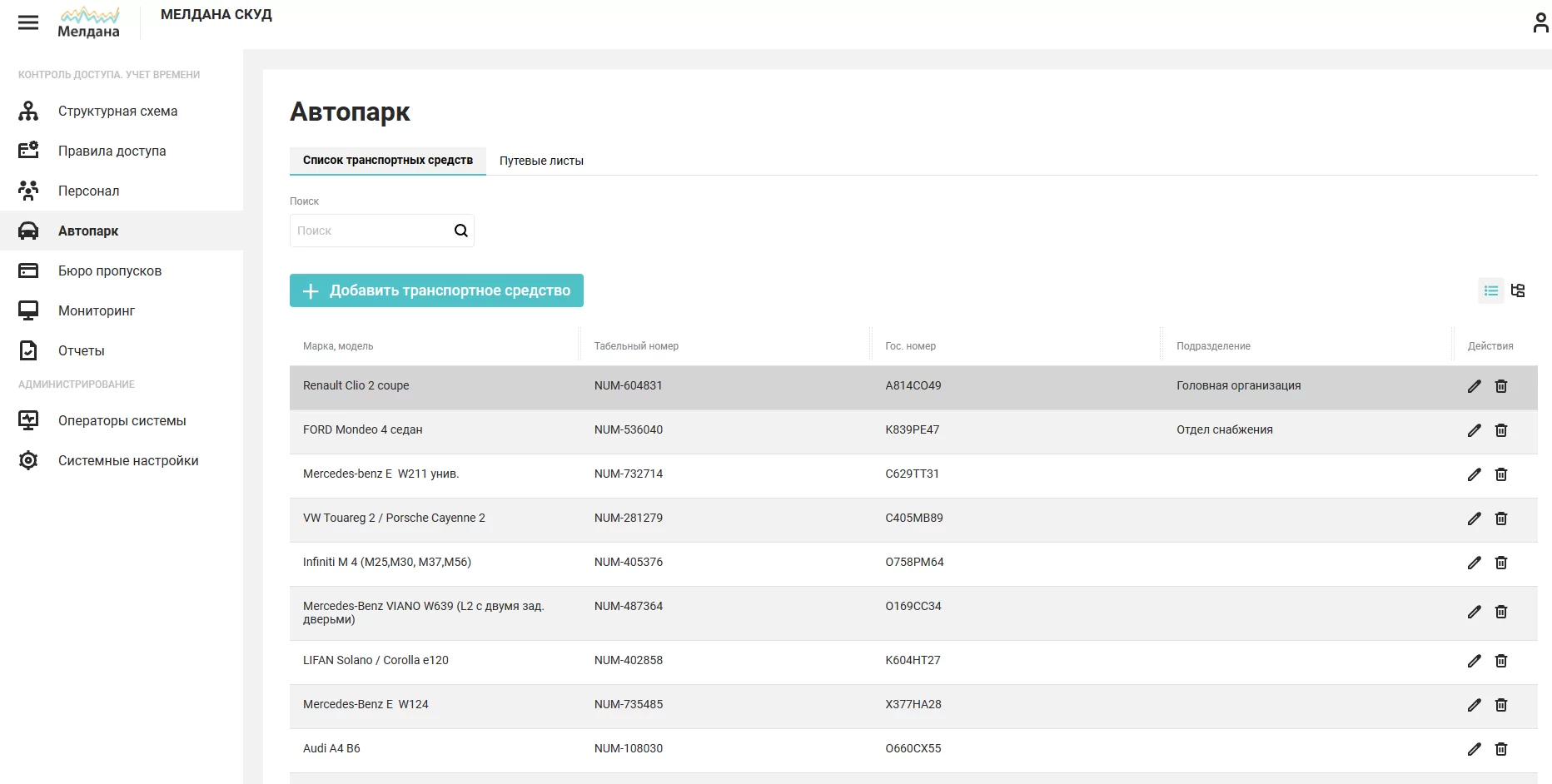Edit the Audi A4 B6 row
The width and height of the screenshot is (1552, 784).
pos(1475,749)
